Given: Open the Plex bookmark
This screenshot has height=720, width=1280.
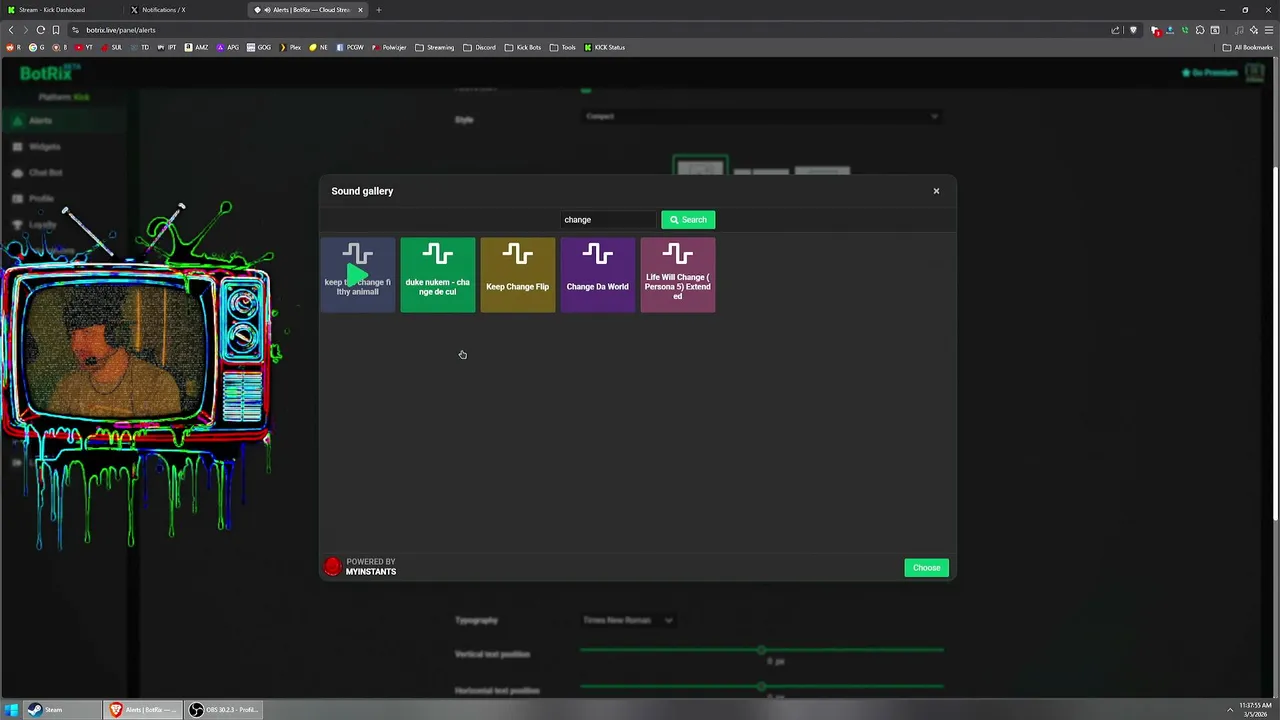Looking at the screenshot, I should (289, 47).
